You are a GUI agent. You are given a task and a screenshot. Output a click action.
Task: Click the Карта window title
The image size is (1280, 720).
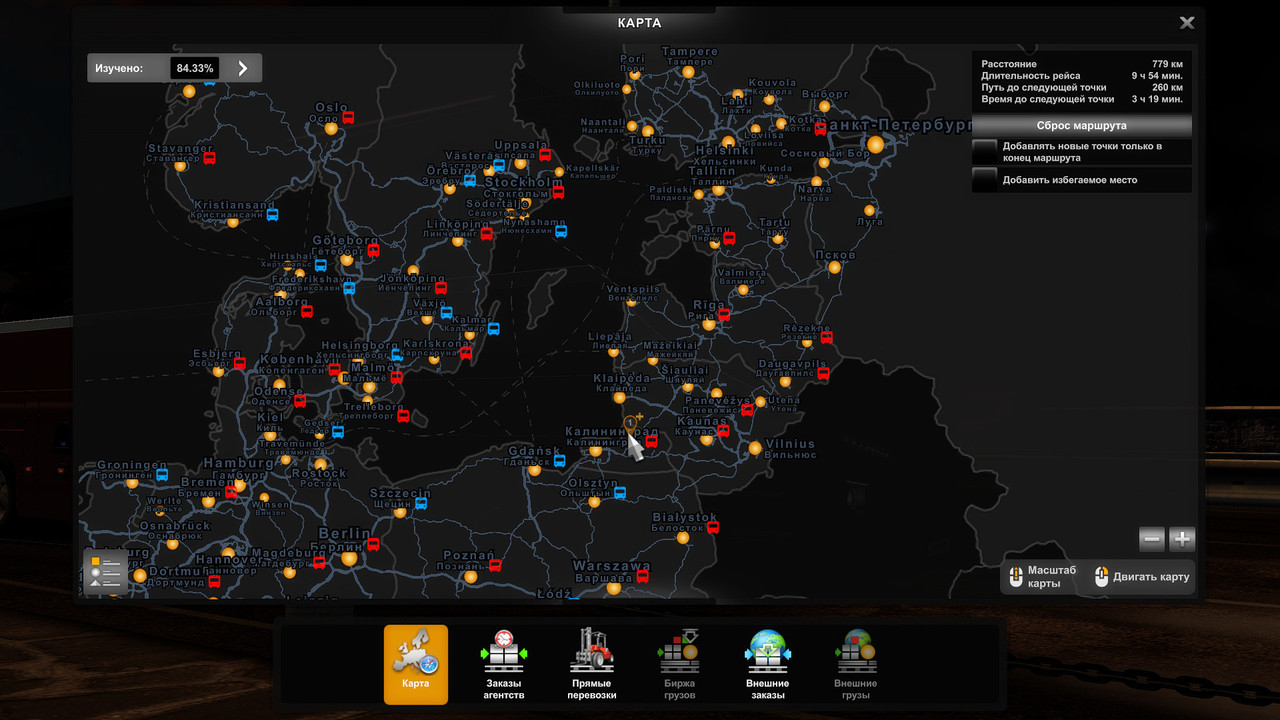coord(640,23)
